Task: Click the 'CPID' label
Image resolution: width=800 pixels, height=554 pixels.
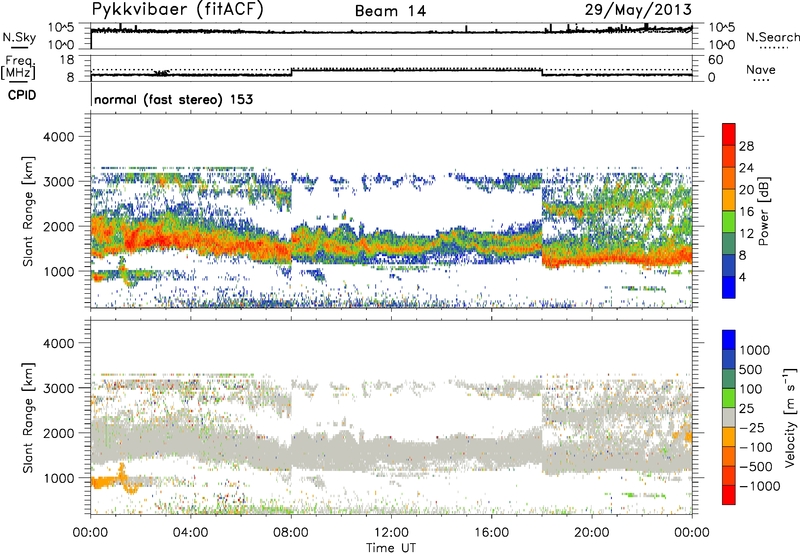Action: click(22, 95)
